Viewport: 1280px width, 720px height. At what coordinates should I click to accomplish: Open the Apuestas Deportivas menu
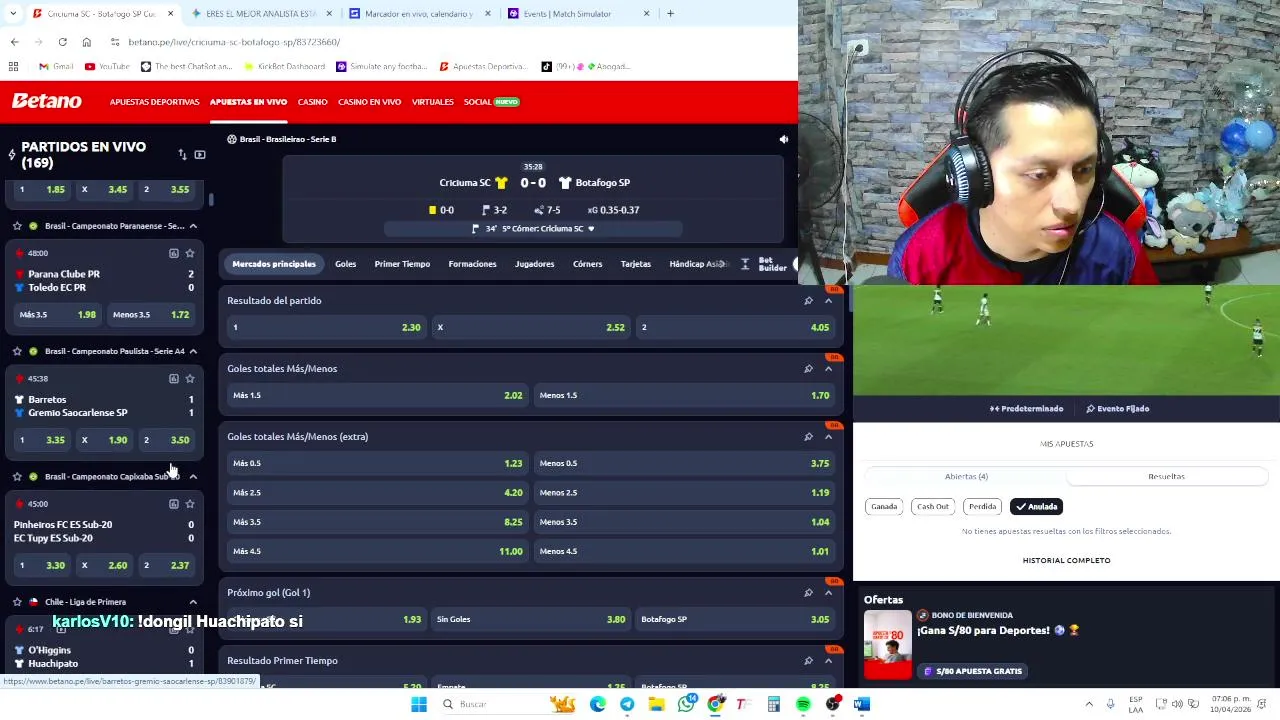(x=154, y=102)
